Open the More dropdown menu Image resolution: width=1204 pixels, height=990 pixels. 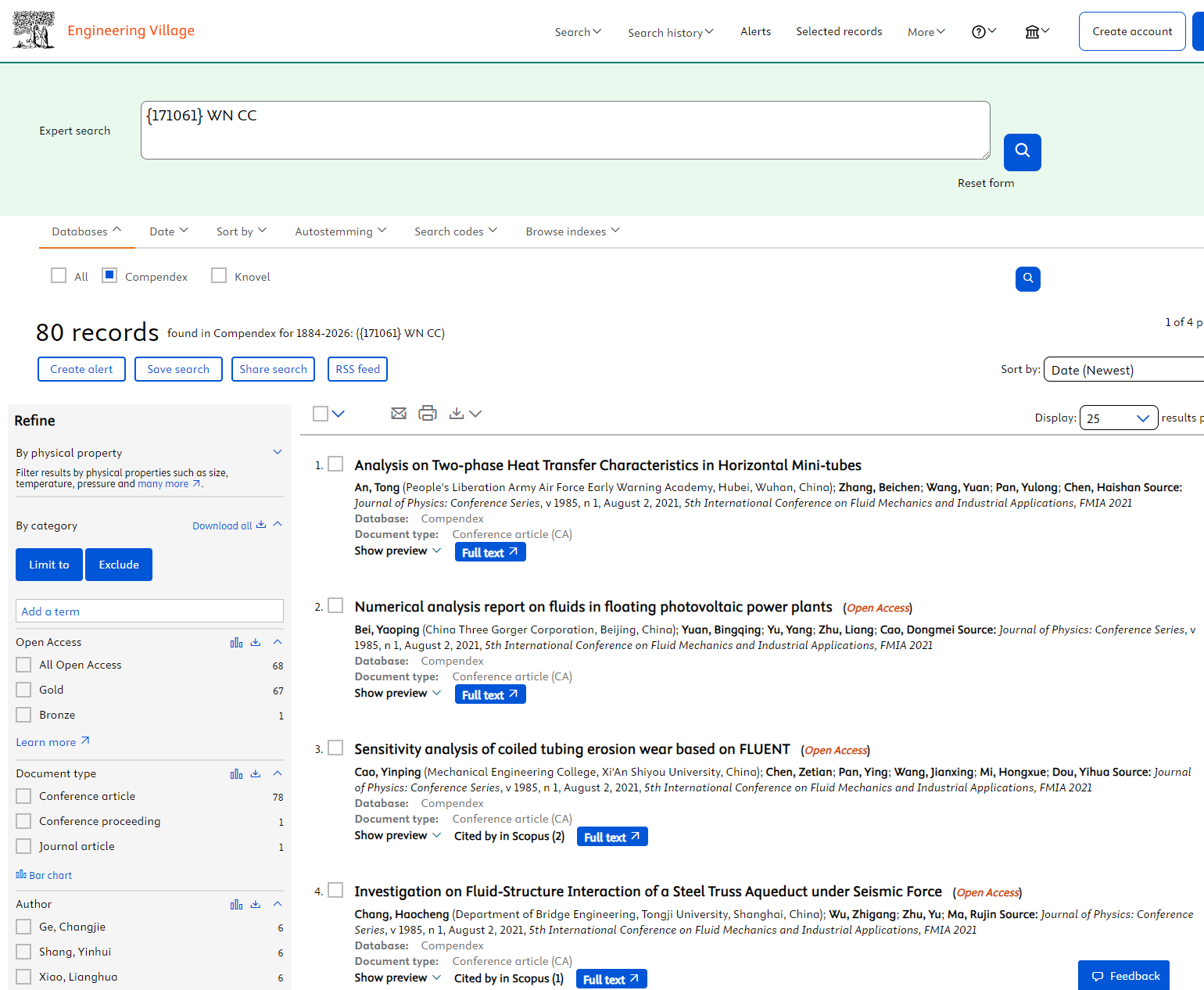[x=926, y=32]
